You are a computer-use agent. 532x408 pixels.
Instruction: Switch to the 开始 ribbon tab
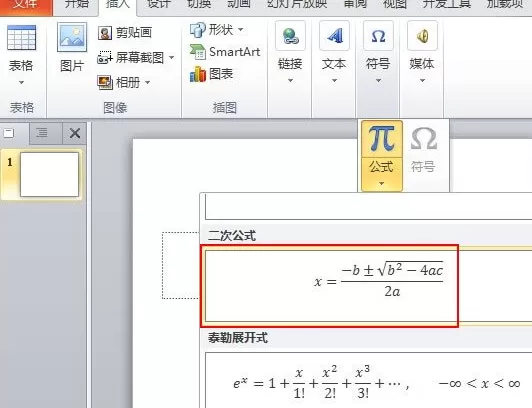(77, 5)
